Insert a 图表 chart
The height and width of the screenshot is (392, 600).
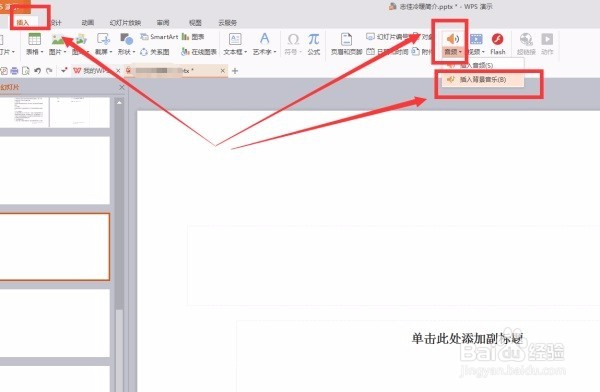pos(193,37)
